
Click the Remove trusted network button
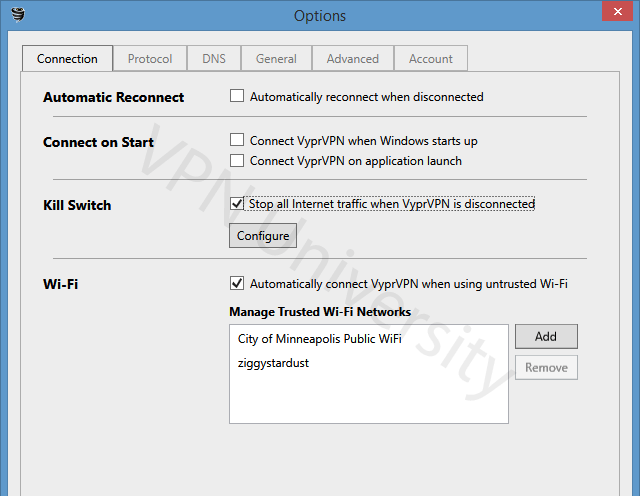coord(546,367)
